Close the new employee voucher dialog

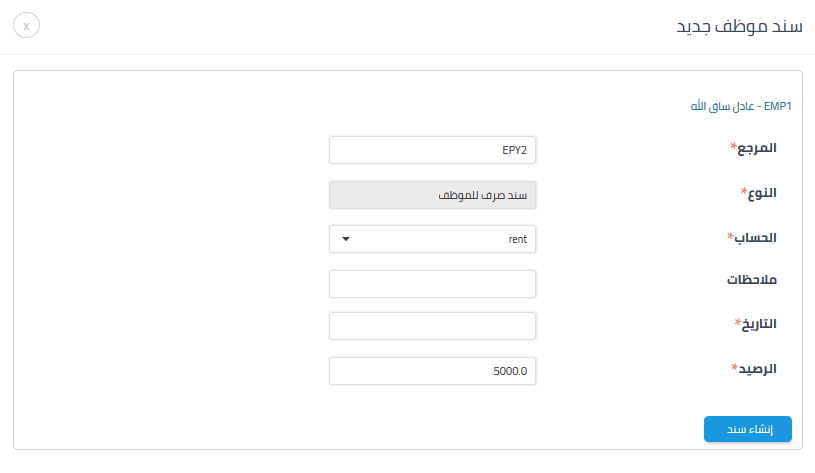point(27,25)
